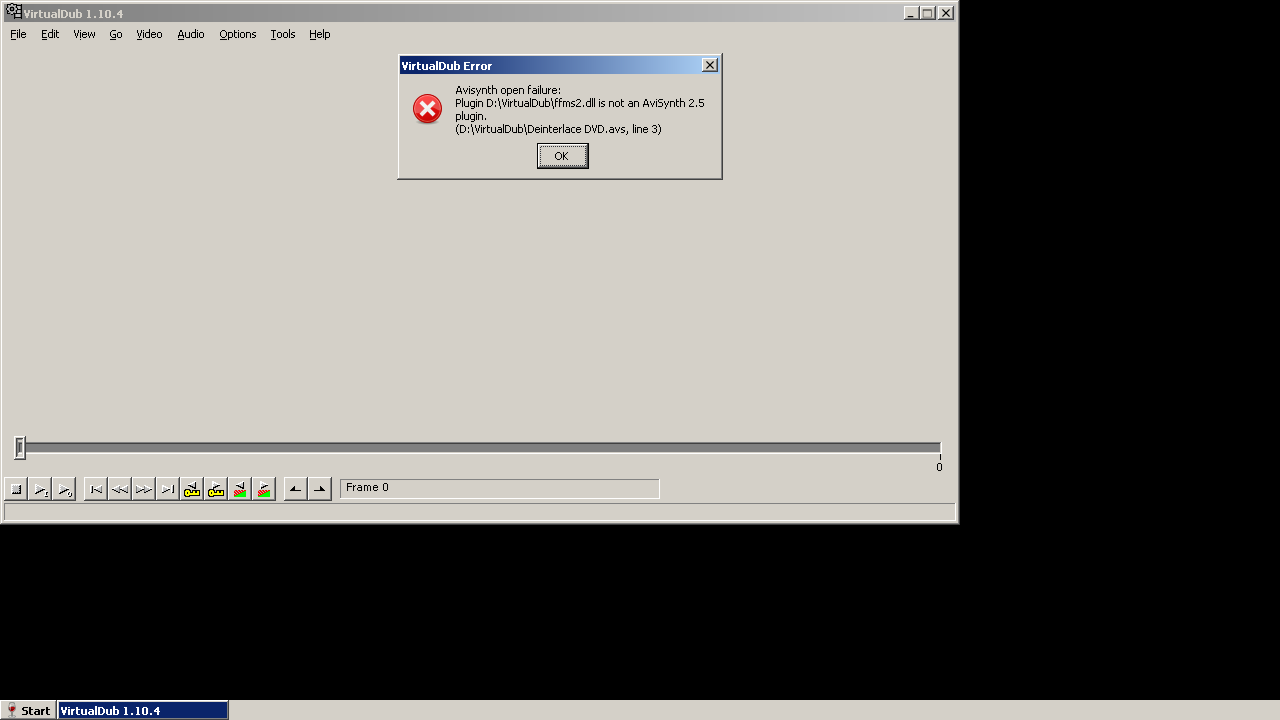Go to previous key frame

coord(192,489)
